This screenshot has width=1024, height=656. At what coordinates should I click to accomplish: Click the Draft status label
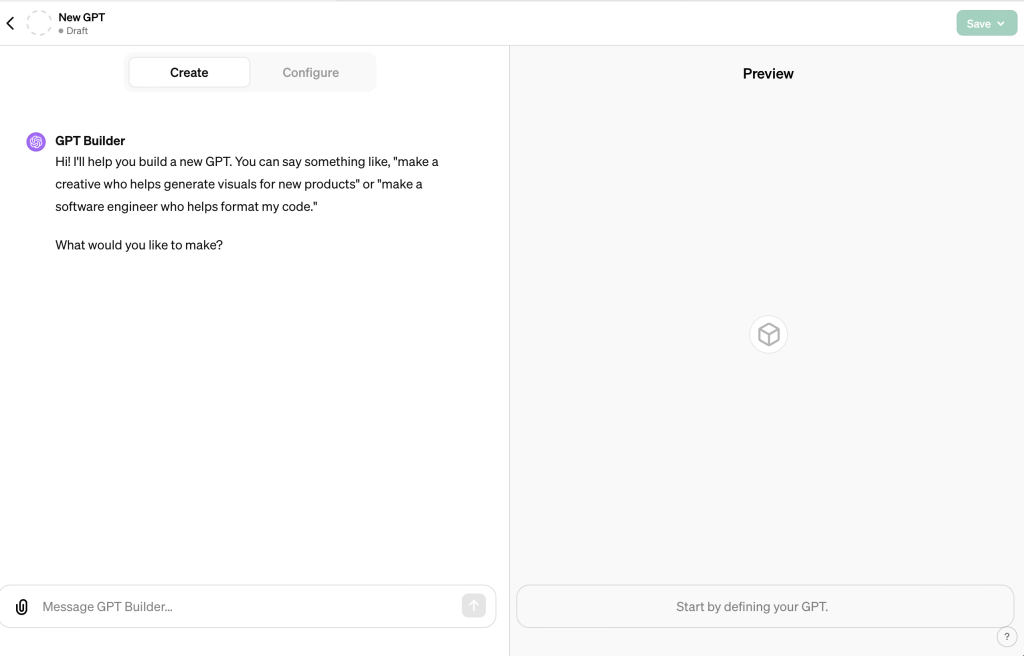77,31
